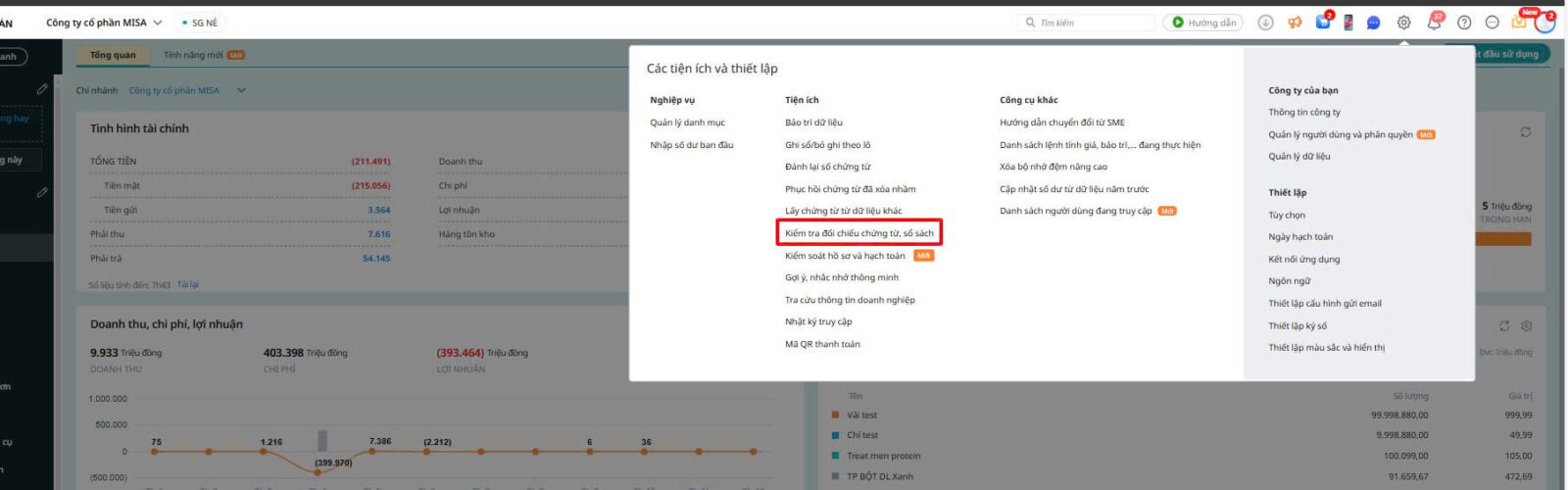Click the orange Vải test legend swatch
Image resolution: width=1568 pixels, height=490 pixels.
coord(836,416)
